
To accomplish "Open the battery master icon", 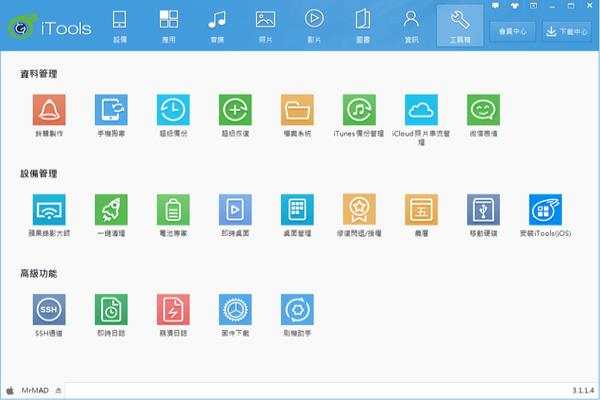I will 173,210.
